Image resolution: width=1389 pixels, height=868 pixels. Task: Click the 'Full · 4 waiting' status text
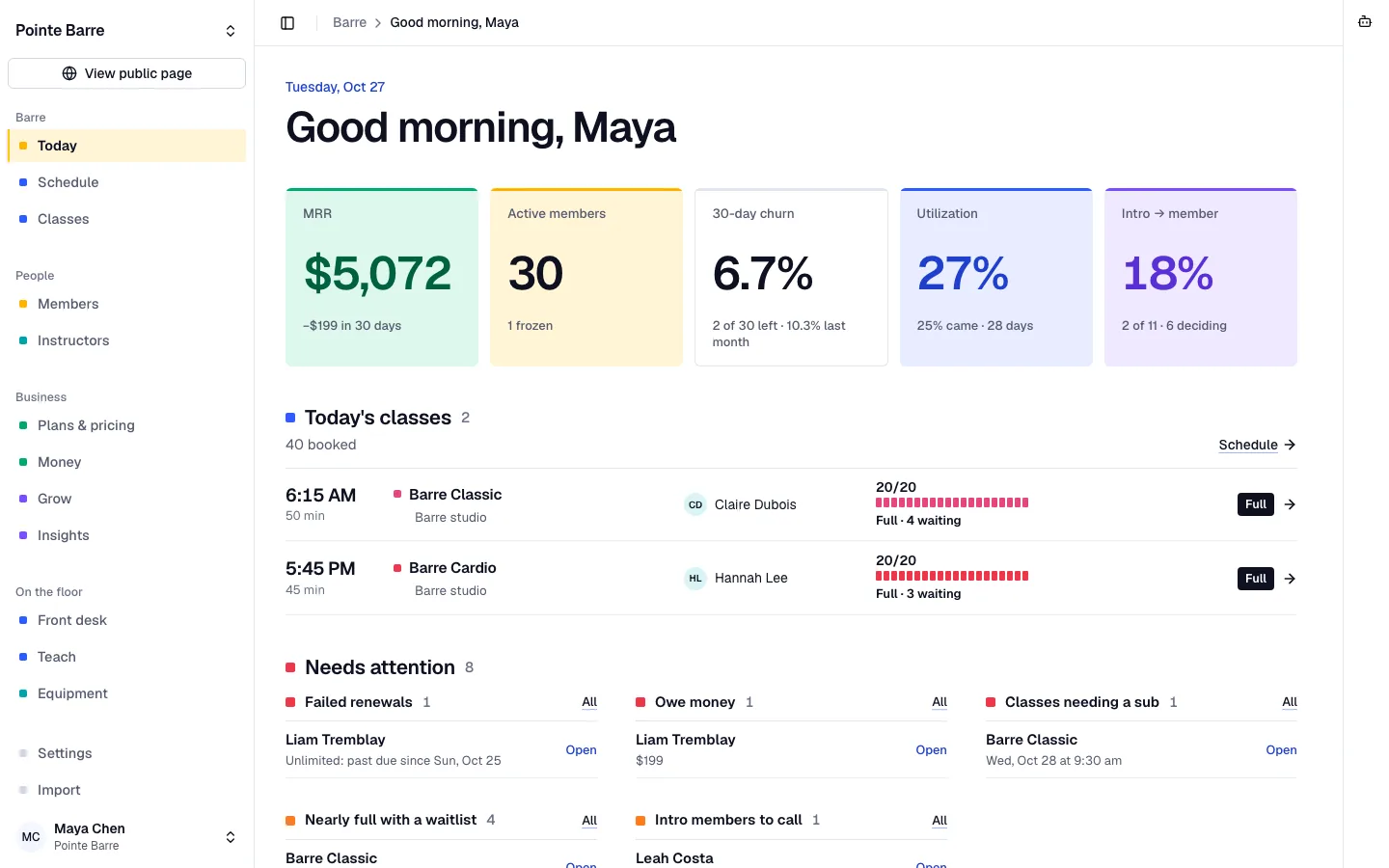click(x=918, y=521)
